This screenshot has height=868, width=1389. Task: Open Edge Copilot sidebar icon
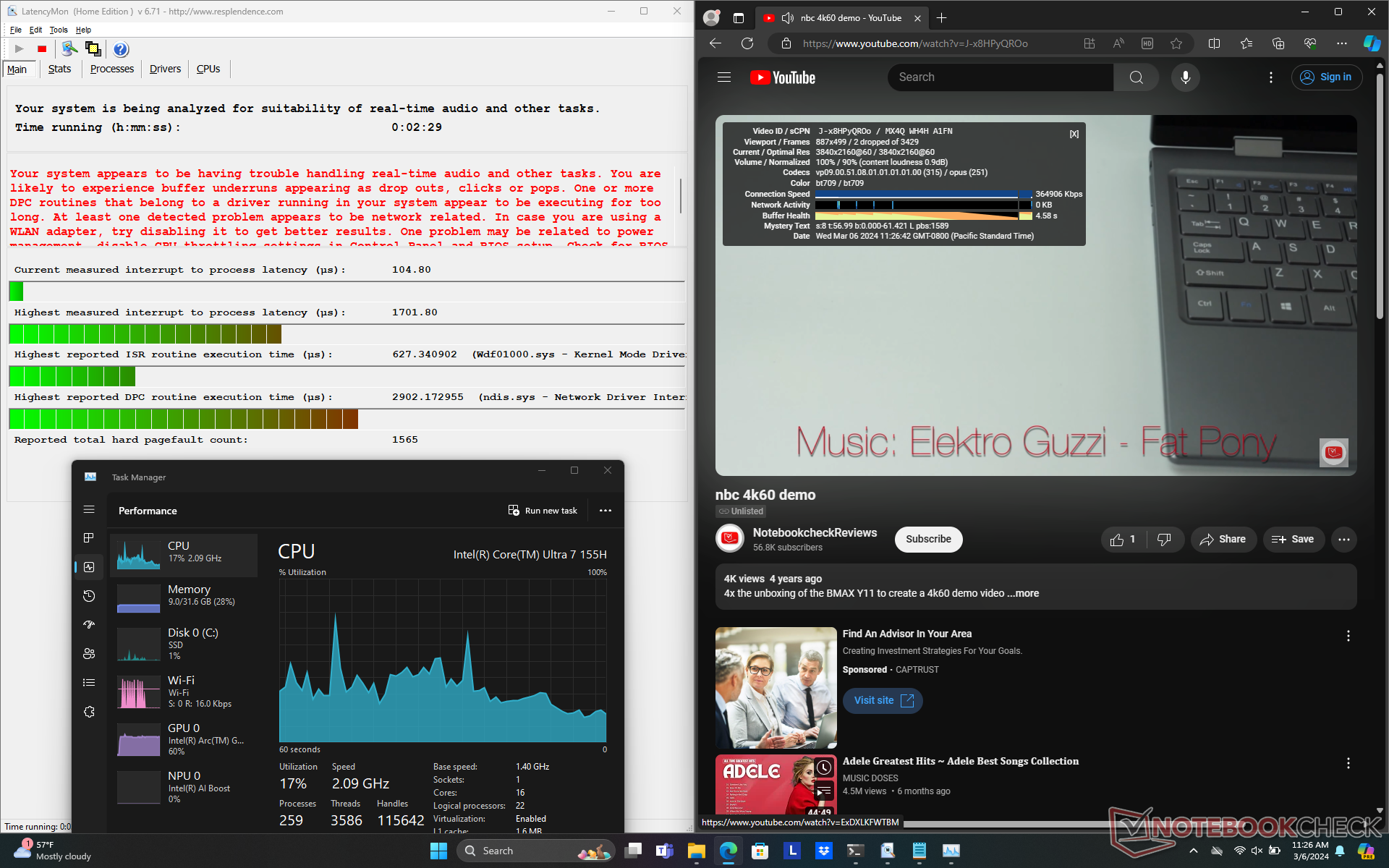(1372, 43)
